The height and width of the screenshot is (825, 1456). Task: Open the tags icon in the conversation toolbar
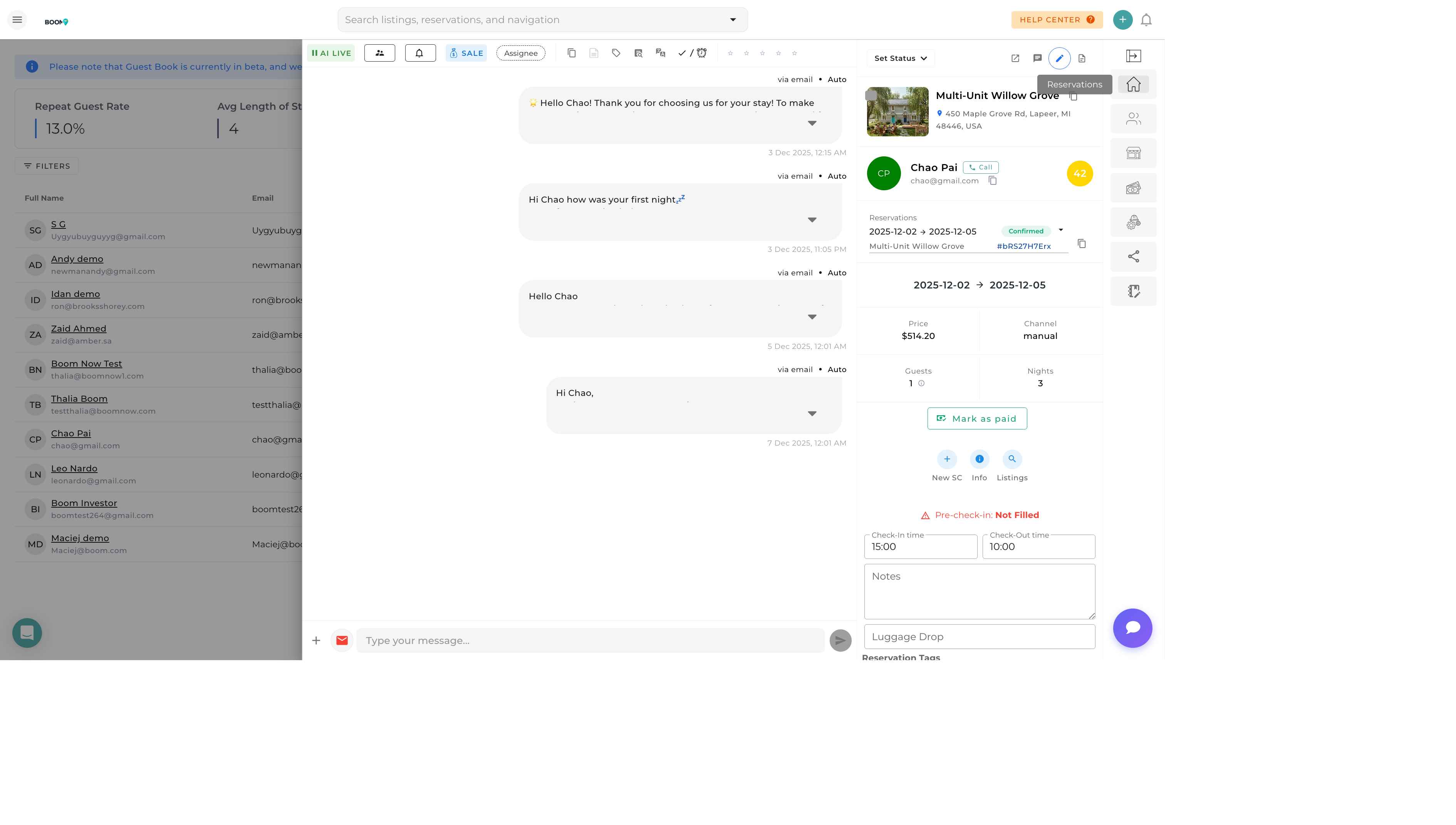click(615, 53)
